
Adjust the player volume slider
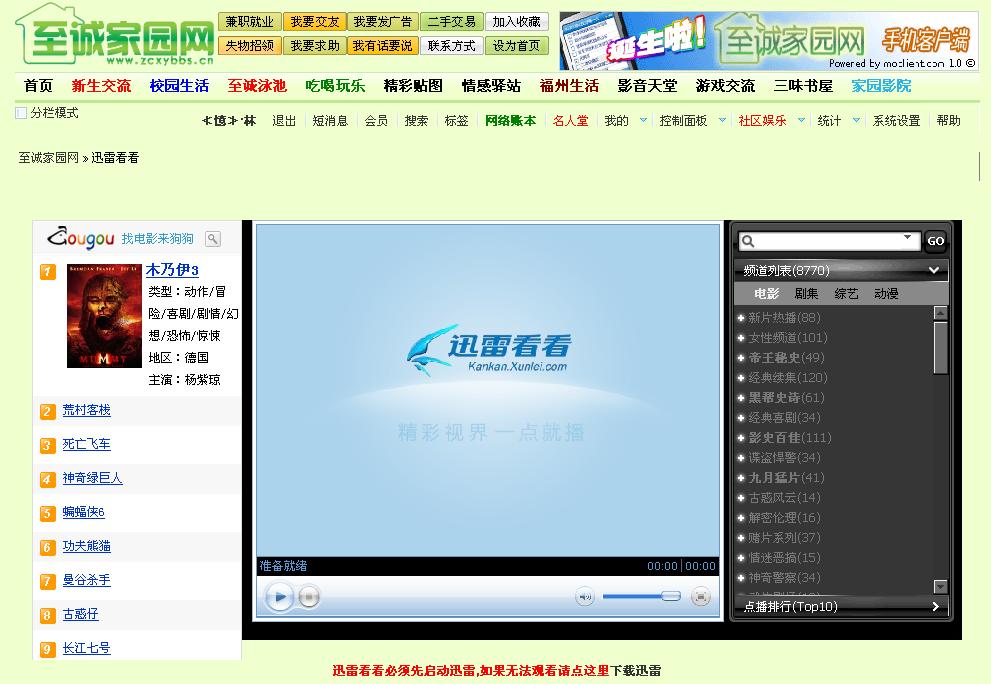point(641,596)
